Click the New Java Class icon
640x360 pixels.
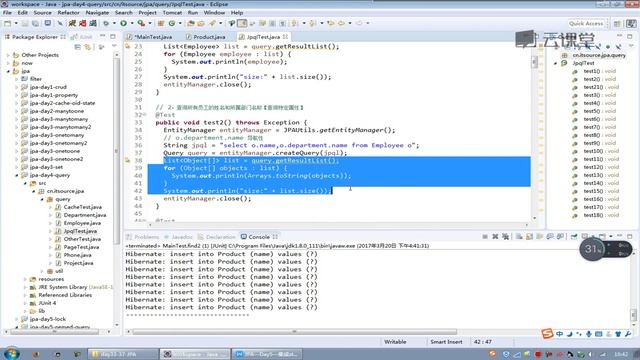pos(172,24)
